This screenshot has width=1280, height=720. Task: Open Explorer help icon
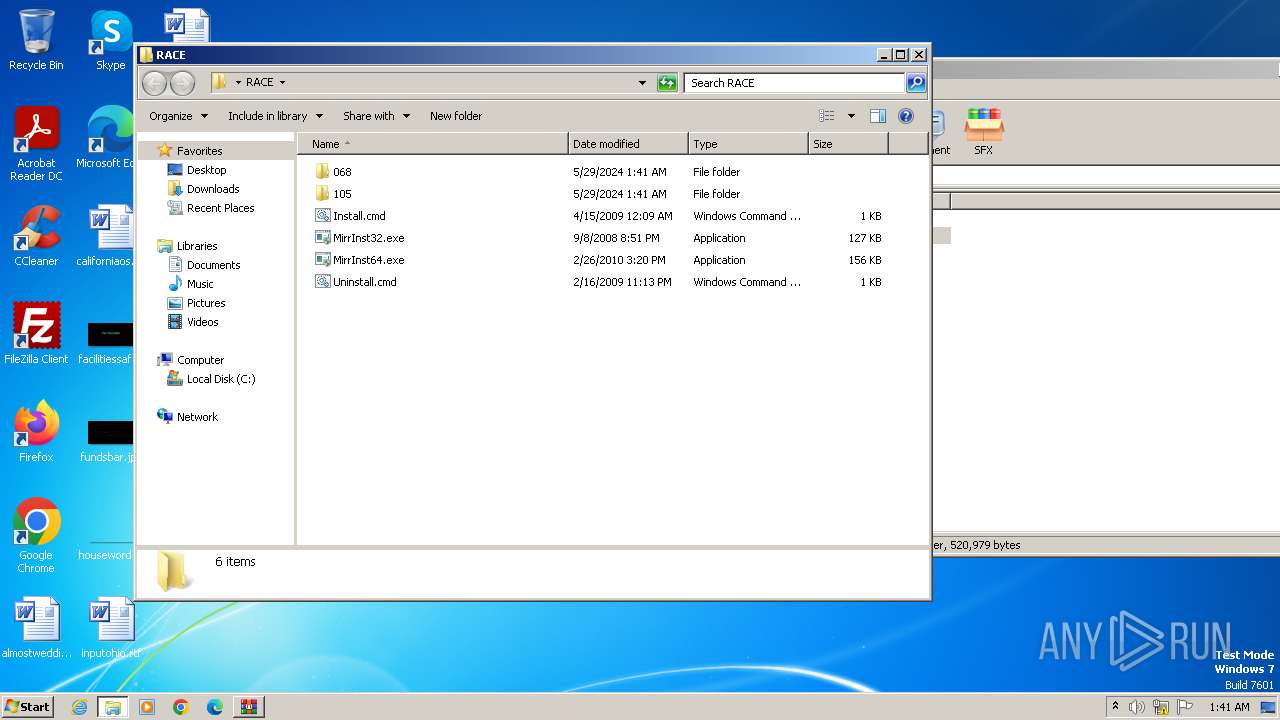tap(906, 116)
